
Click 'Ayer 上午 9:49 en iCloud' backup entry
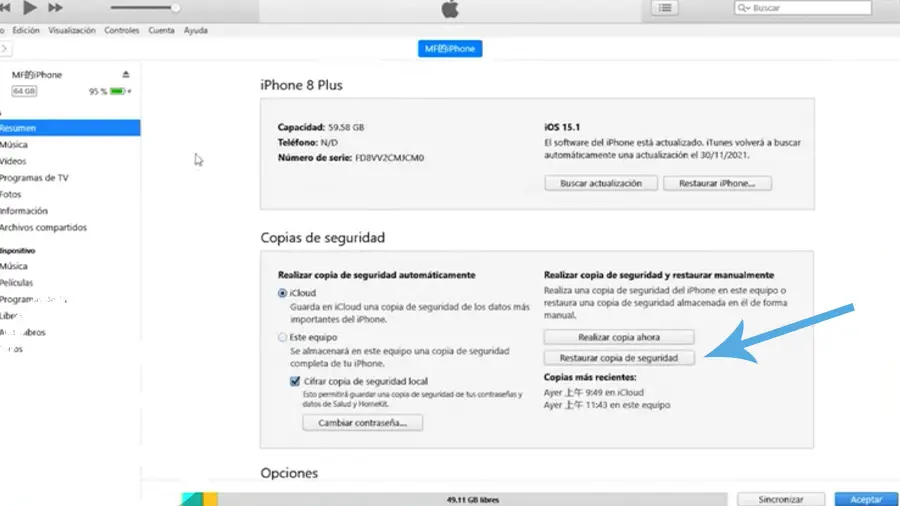click(593, 392)
